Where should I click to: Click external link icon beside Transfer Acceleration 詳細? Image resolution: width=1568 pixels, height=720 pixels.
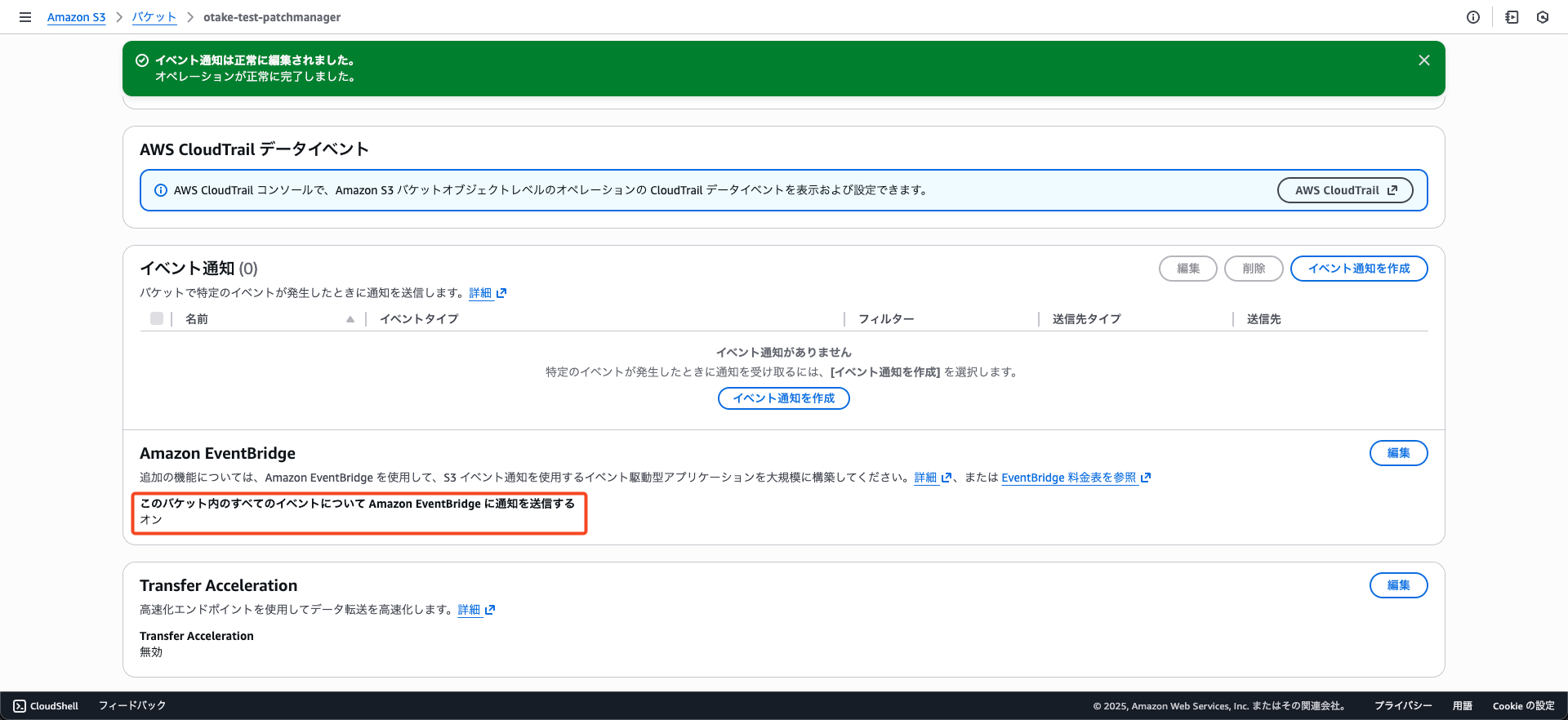(490, 610)
